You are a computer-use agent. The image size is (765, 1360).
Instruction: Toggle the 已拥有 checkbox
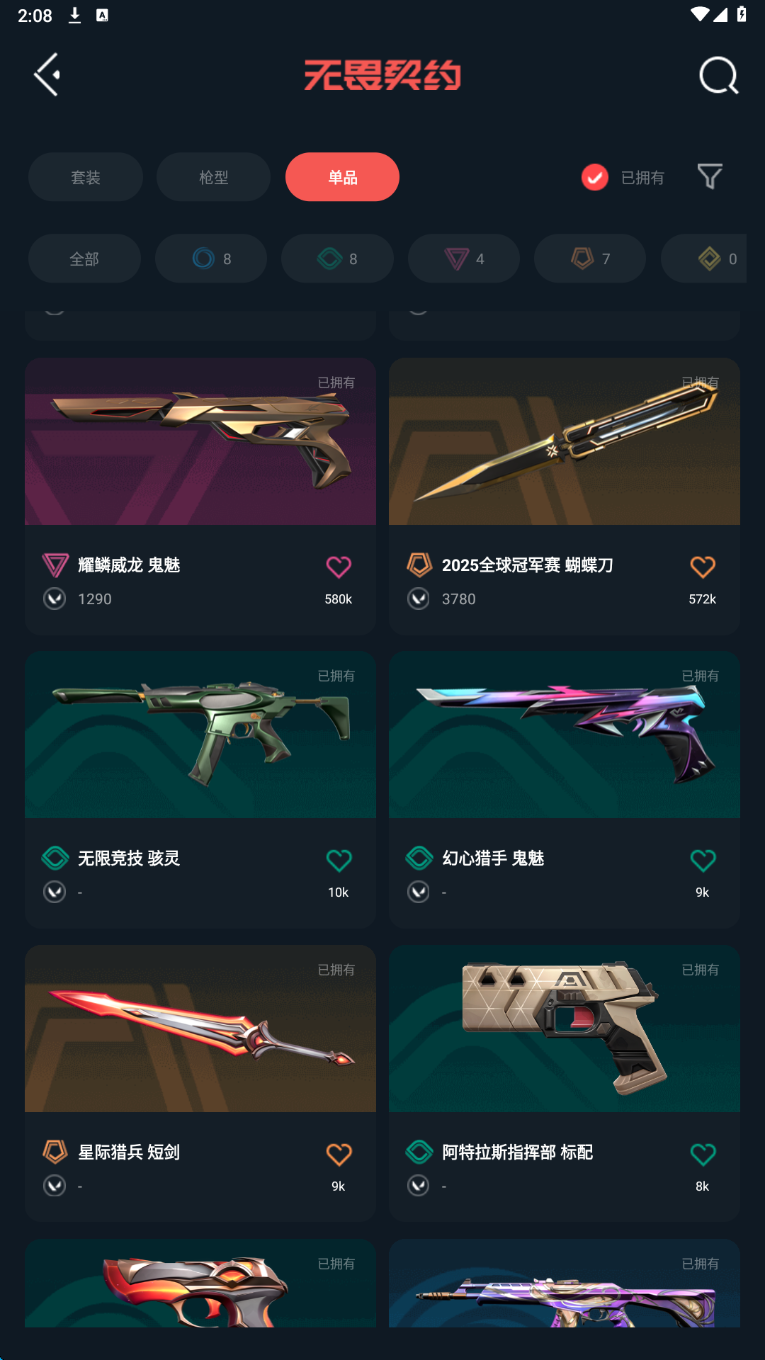click(595, 177)
